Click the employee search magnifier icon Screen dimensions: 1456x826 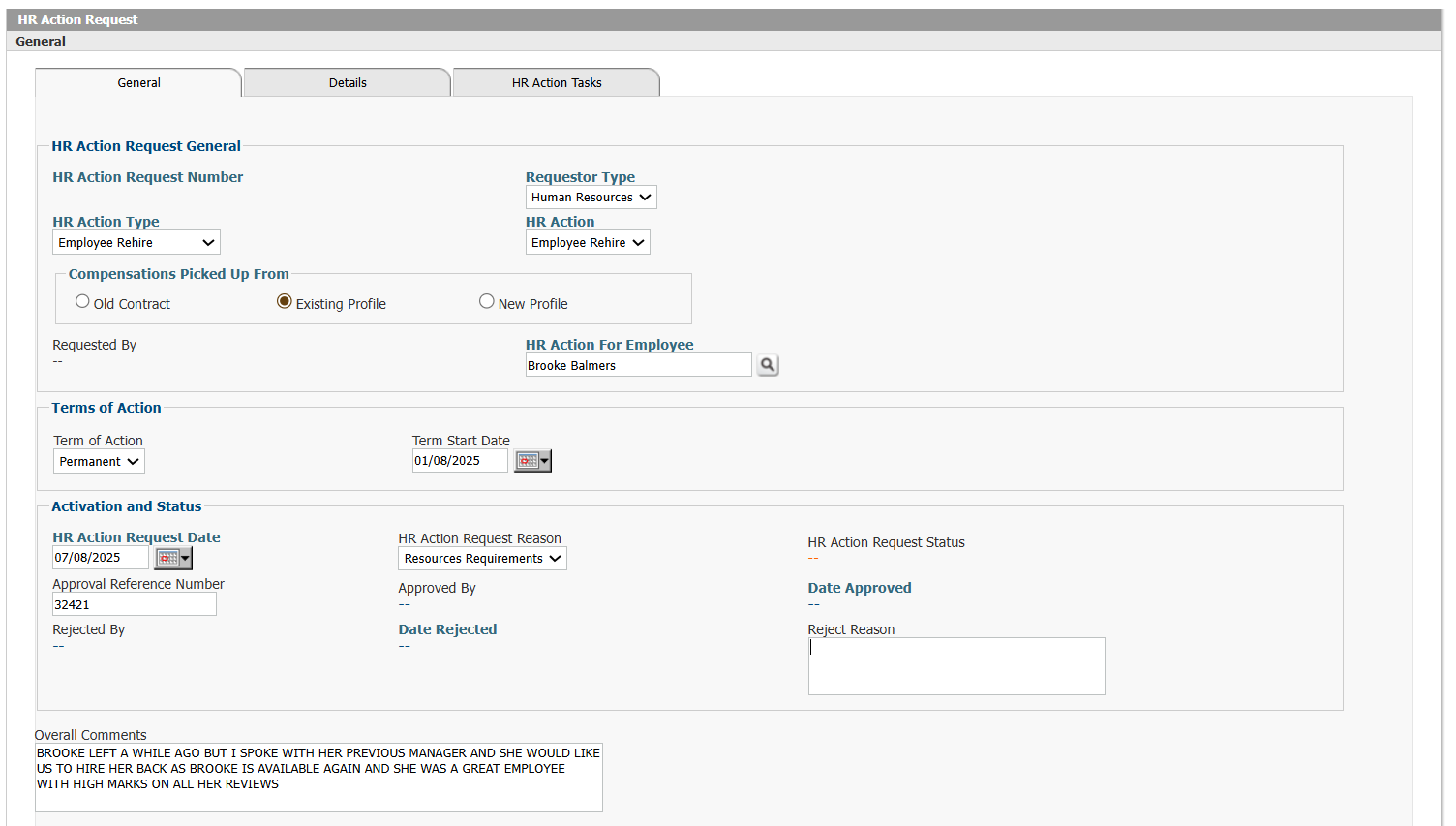[x=767, y=365]
